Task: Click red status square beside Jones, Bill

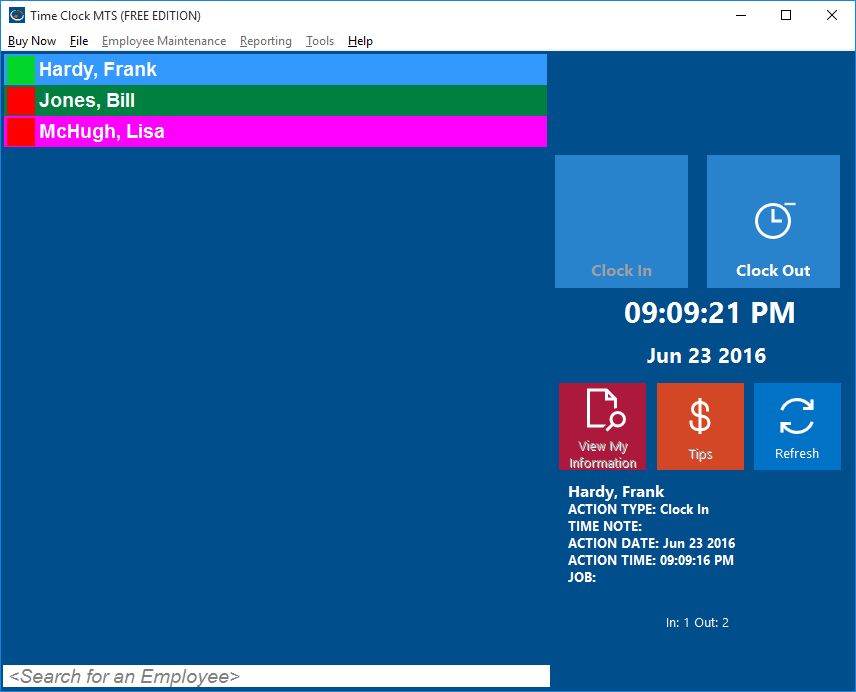Action: pyautogui.click(x=20, y=101)
